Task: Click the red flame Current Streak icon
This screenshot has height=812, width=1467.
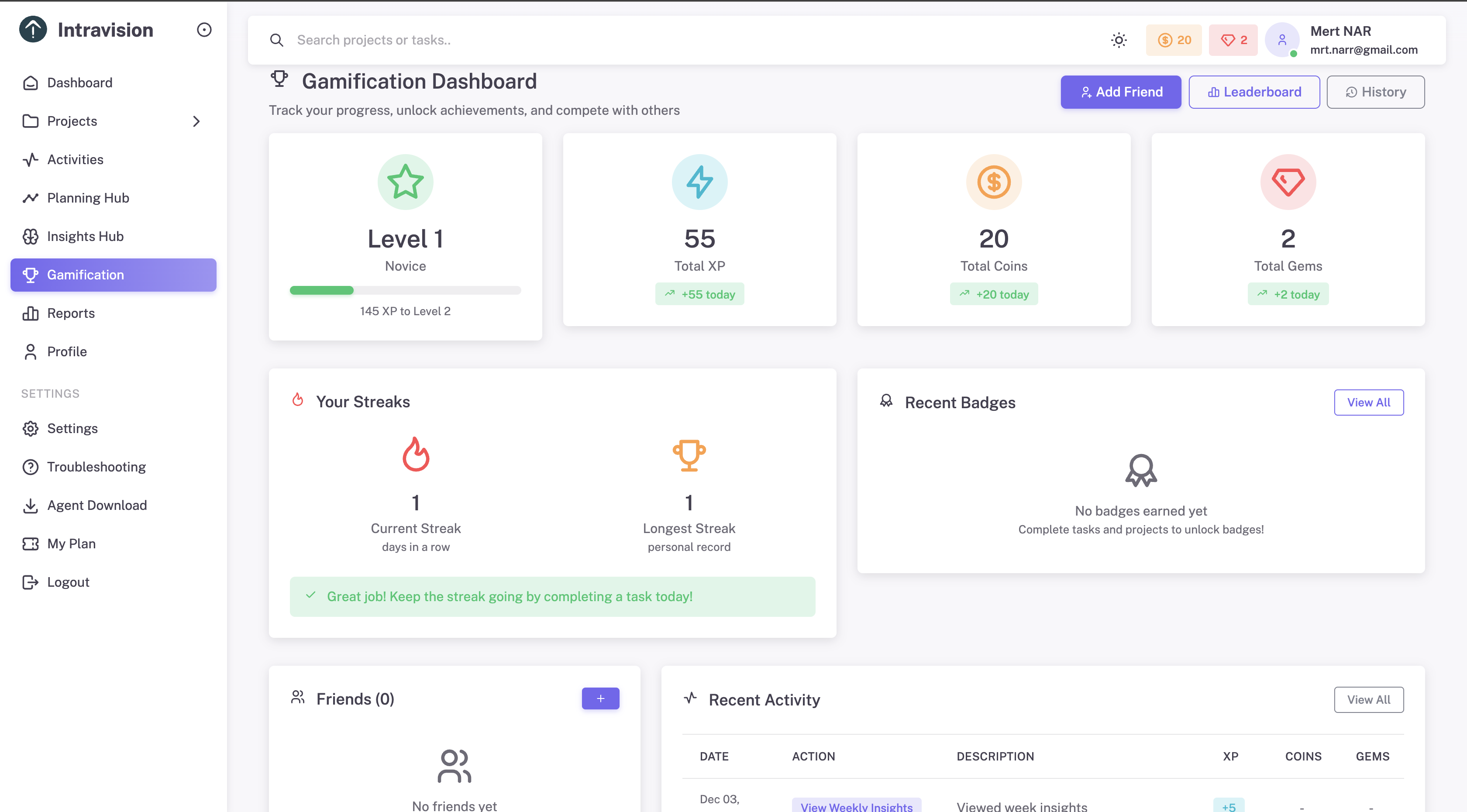Action: [x=416, y=454]
